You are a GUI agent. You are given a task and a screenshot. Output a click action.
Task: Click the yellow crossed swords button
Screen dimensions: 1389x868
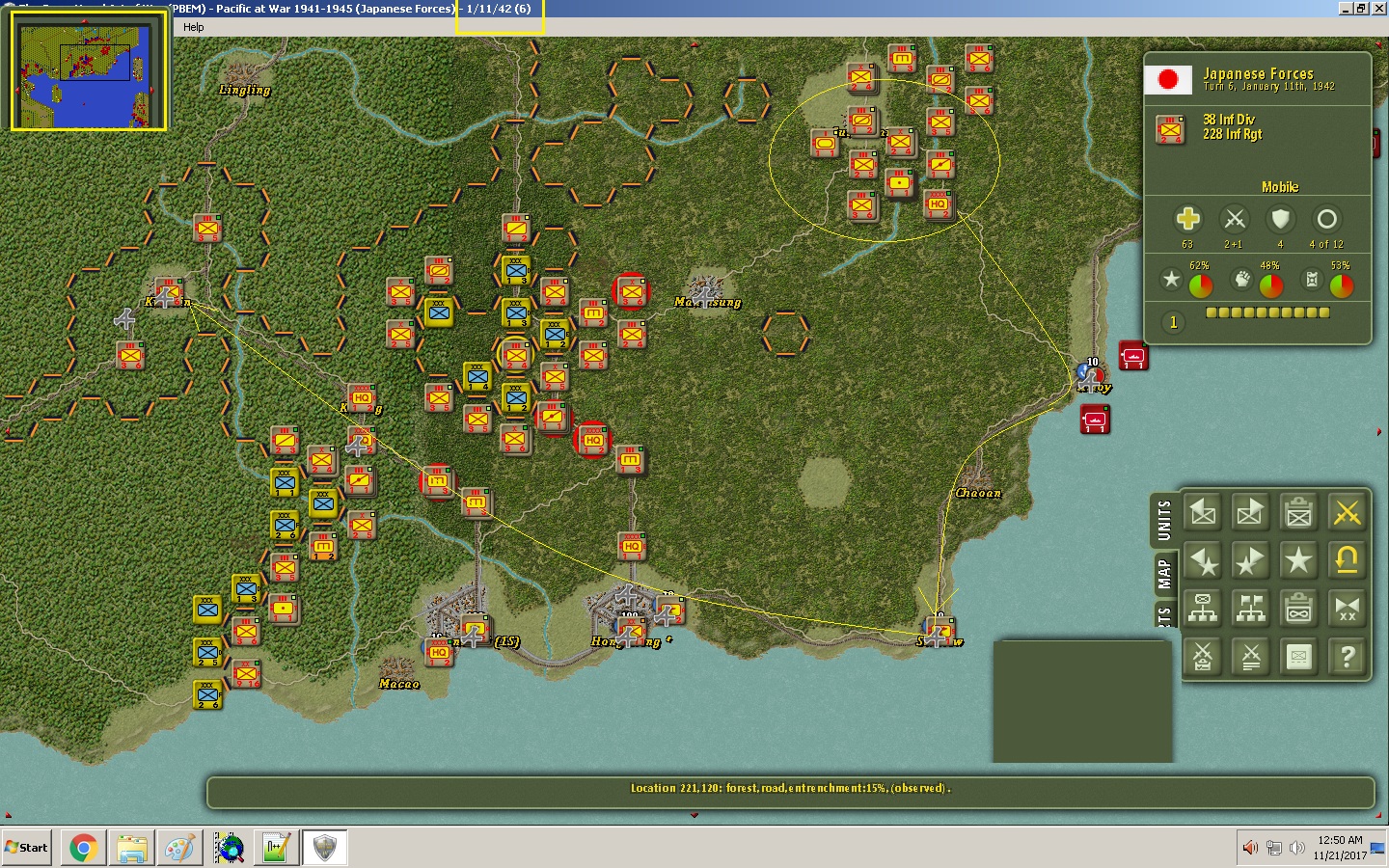coord(1347,513)
